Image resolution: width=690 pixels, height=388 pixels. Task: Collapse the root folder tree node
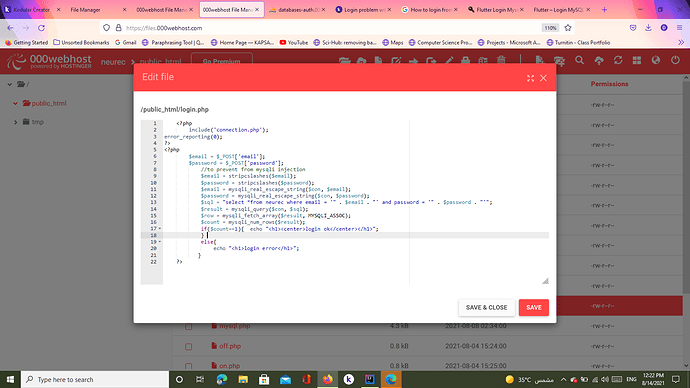[x=10, y=84]
